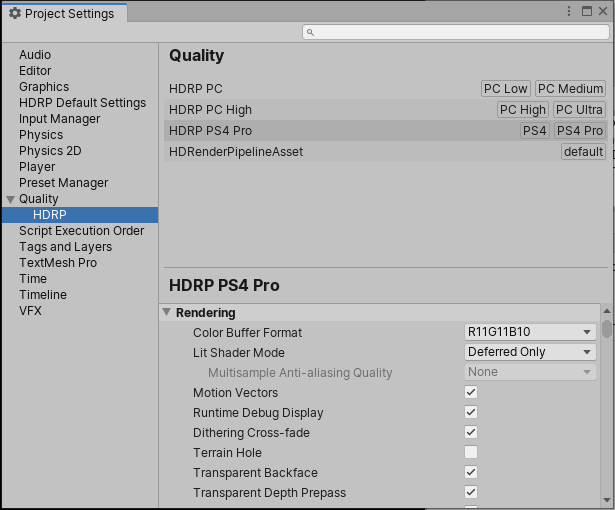
Task: Click the search magnifier icon
Action: click(x=311, y=32)
